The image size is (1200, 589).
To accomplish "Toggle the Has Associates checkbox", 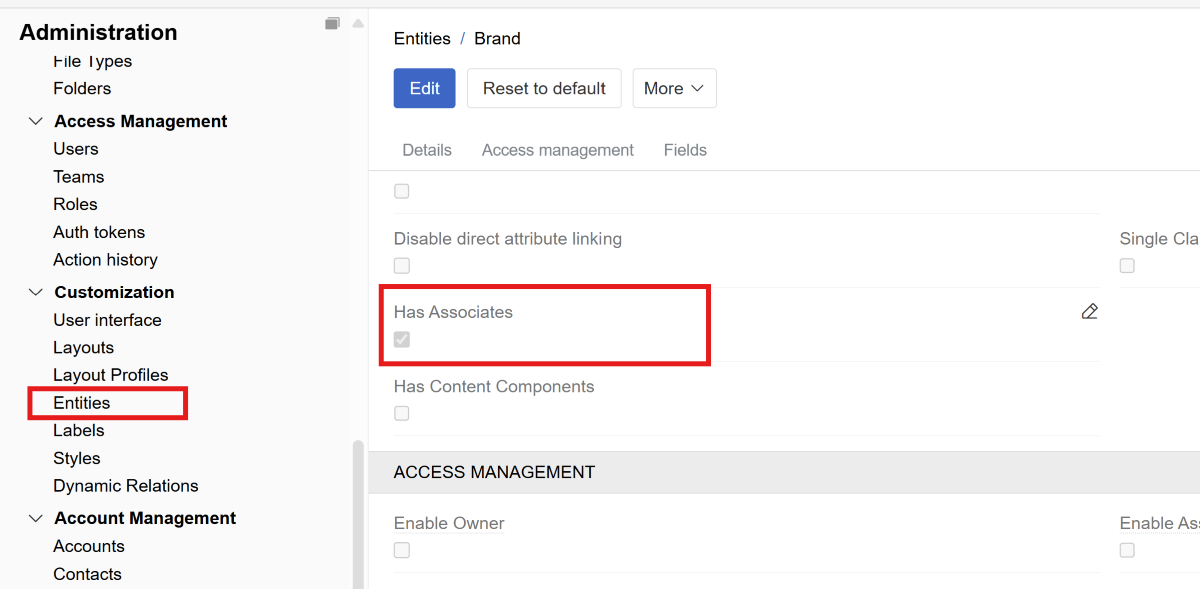I will (402, 340).
